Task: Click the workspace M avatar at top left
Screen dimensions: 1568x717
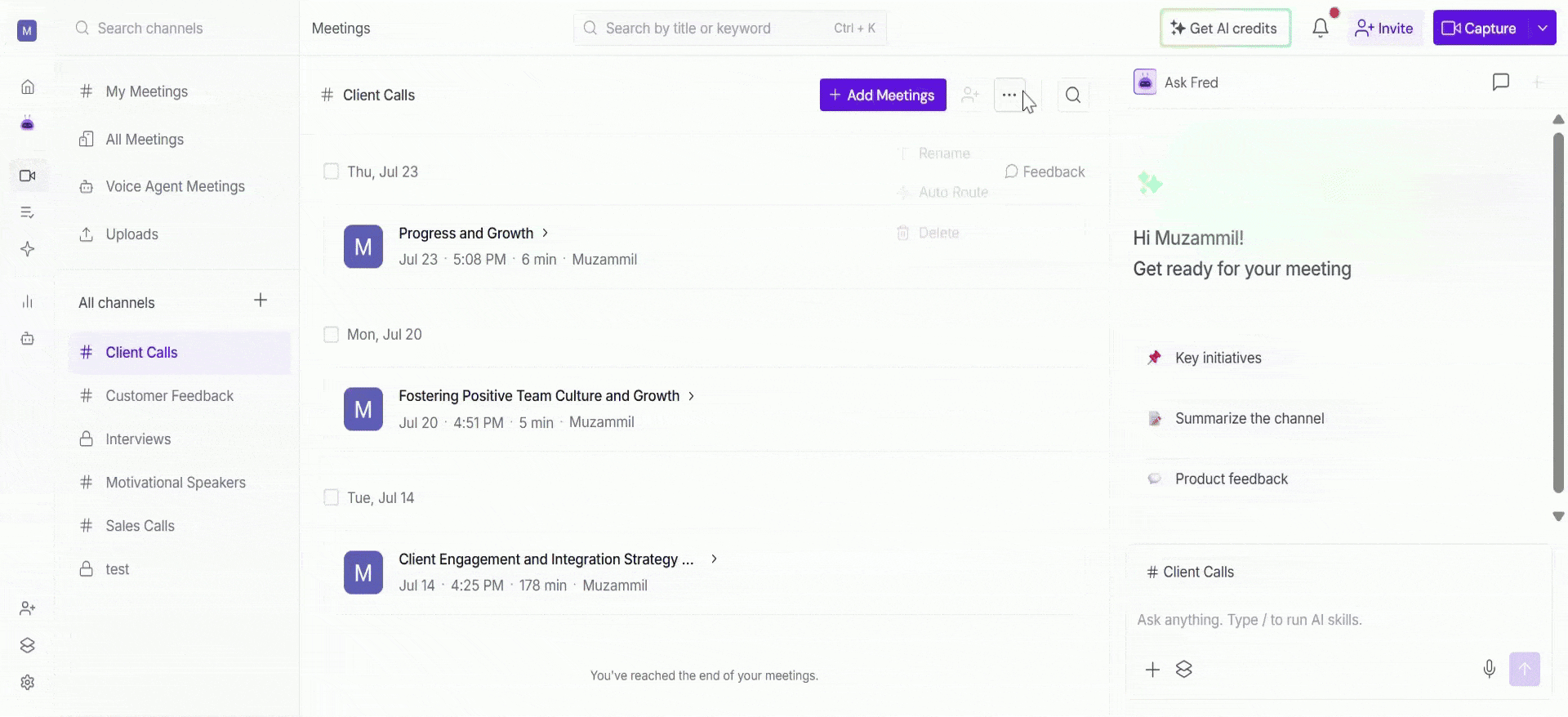Action: (27, 31)
